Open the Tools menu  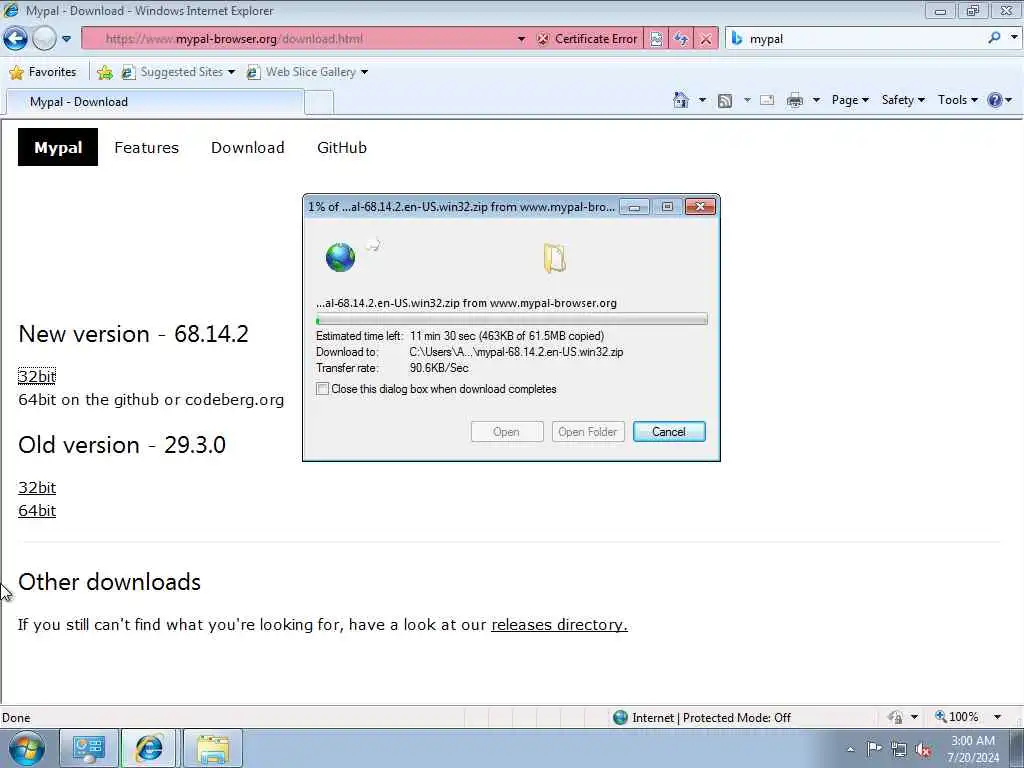957,100
